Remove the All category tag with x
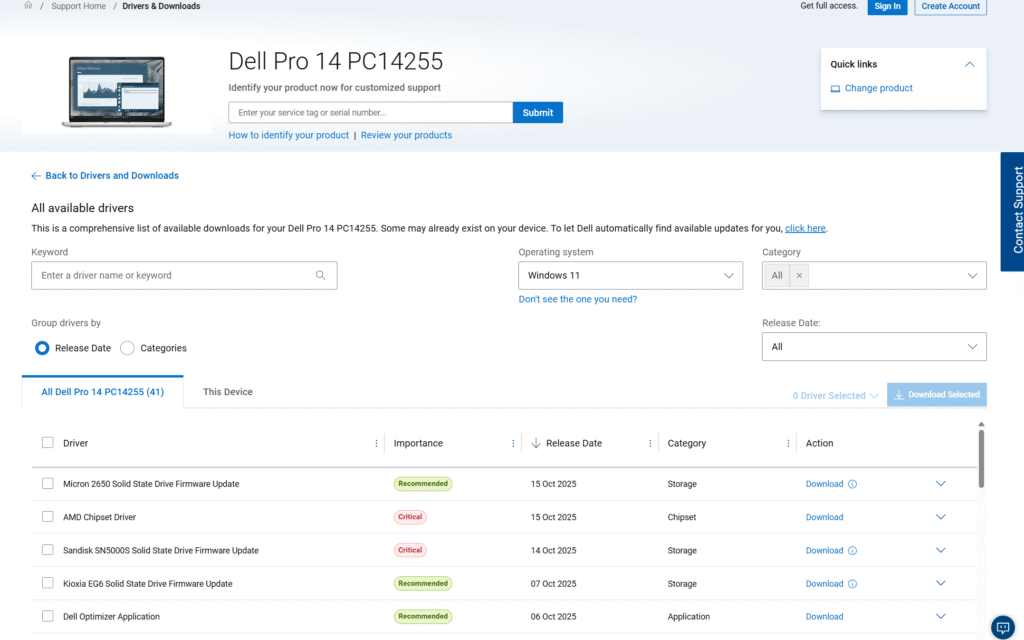 click(798, 275)
